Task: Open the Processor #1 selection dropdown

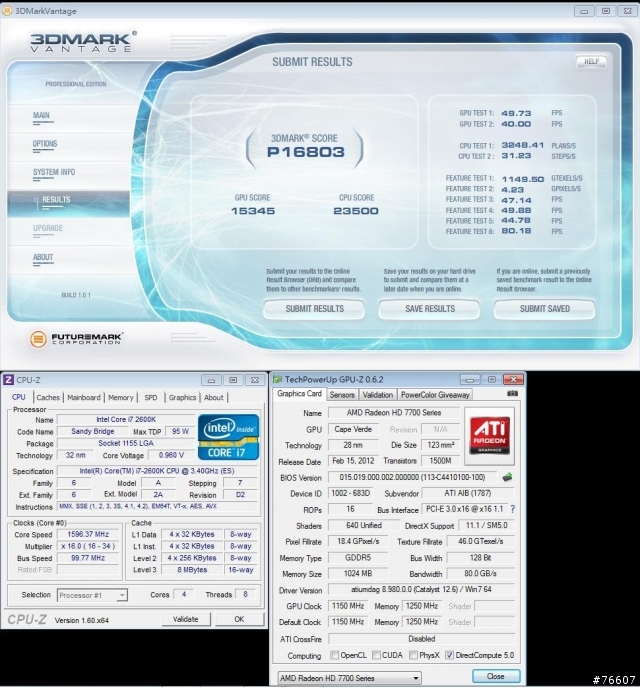Action: (x=92, y=595)
